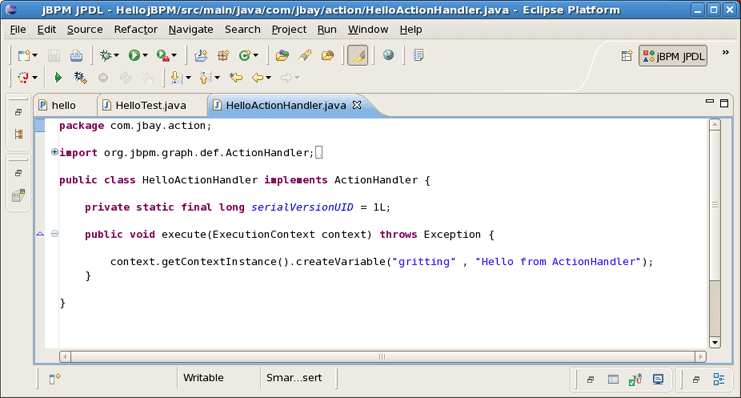Click the Open Perspective icon
This screenshot has width=741, height=398.
point(626,56)
